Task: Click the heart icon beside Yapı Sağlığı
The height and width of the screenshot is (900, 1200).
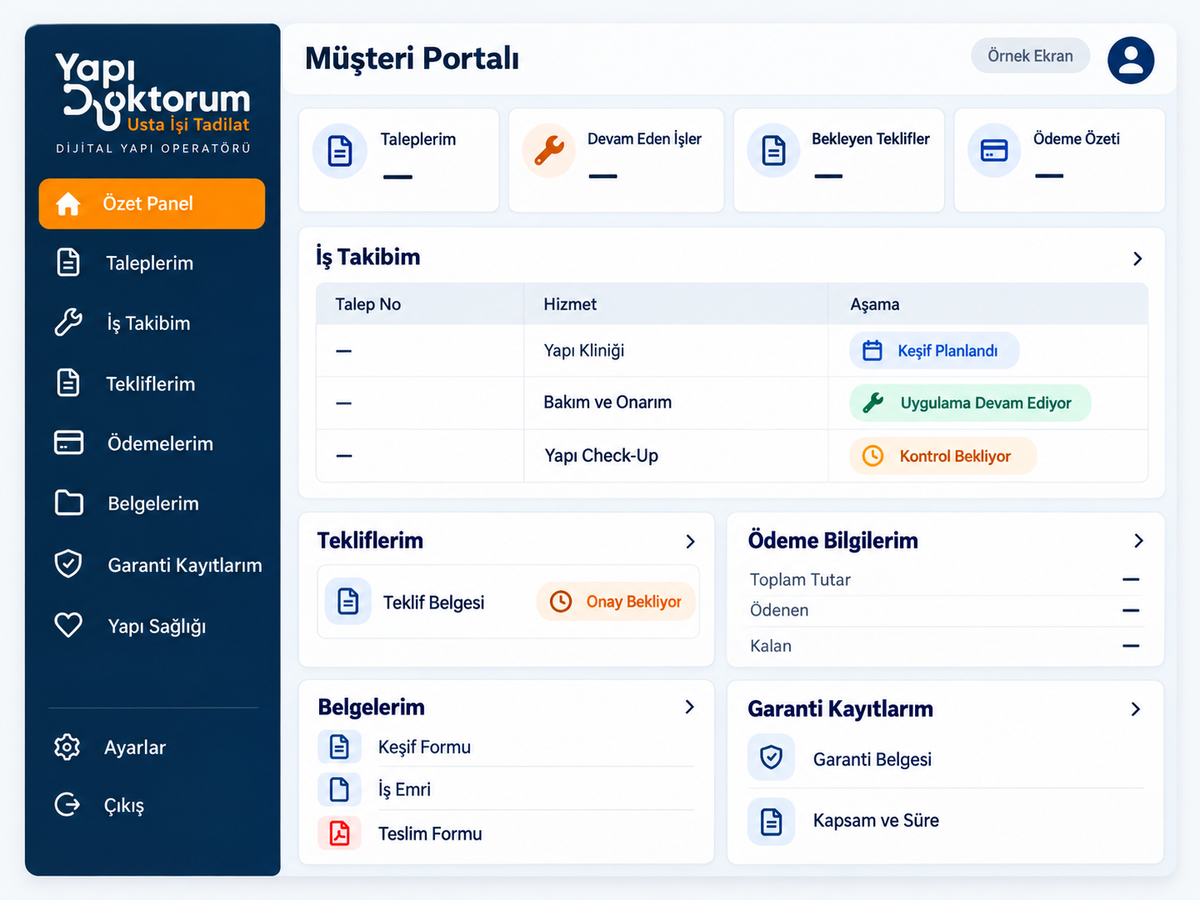Action: tap(68, 626)
